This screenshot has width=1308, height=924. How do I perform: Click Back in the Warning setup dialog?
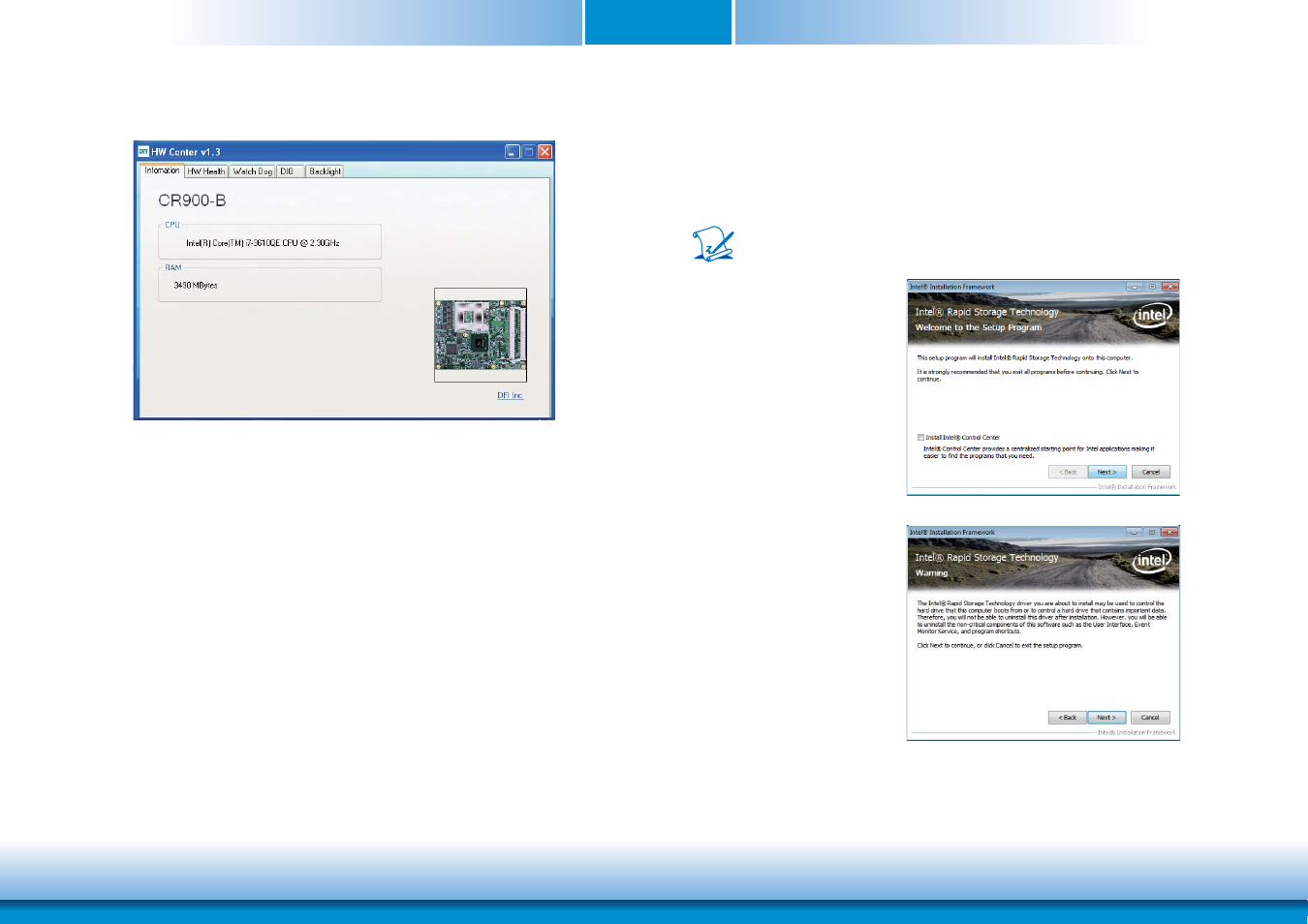1068,718
